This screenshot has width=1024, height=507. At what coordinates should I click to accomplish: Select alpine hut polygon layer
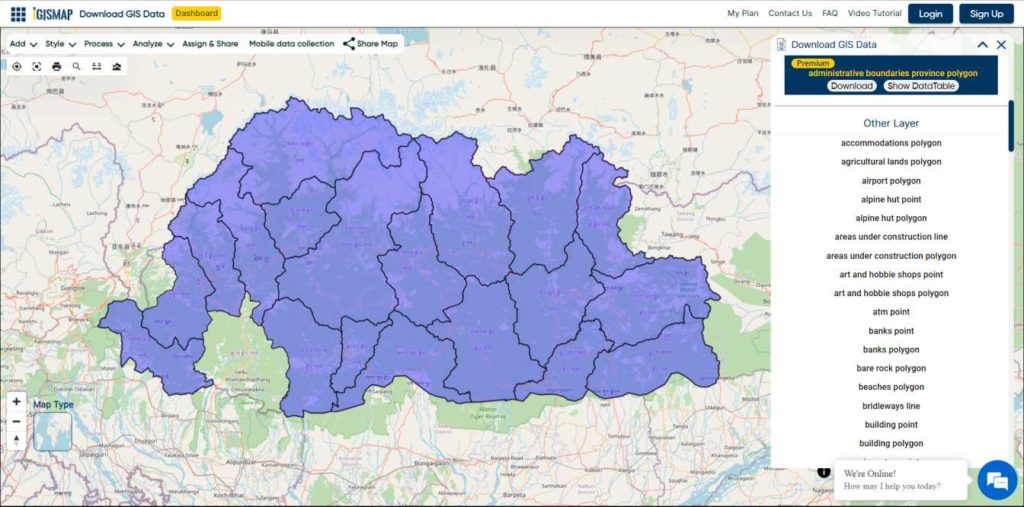[891, 218]
